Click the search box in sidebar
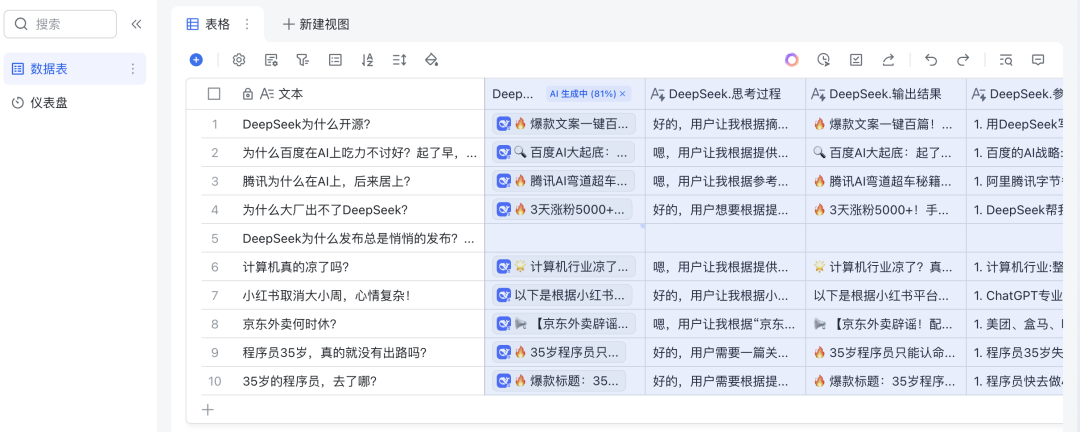 [61, 24]
